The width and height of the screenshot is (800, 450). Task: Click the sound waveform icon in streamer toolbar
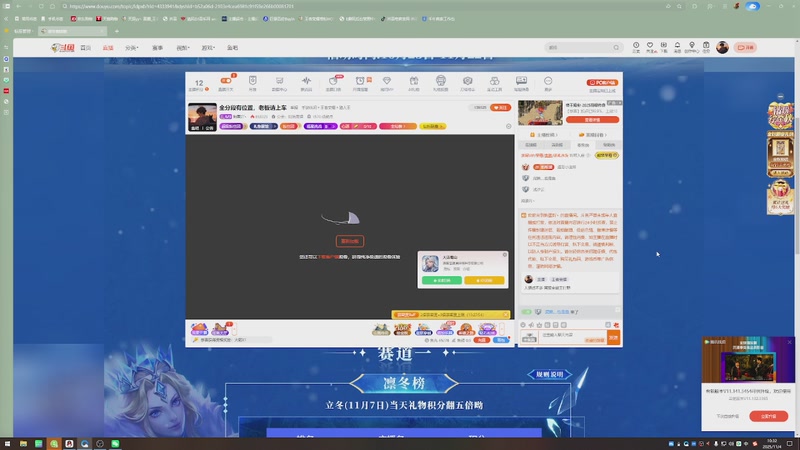click(x=306, y=81)
